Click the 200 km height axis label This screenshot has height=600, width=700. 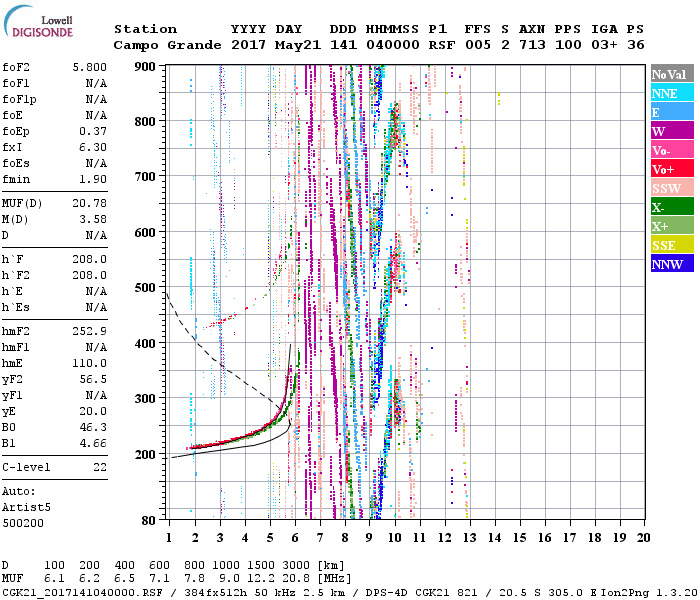coord(145,454)
